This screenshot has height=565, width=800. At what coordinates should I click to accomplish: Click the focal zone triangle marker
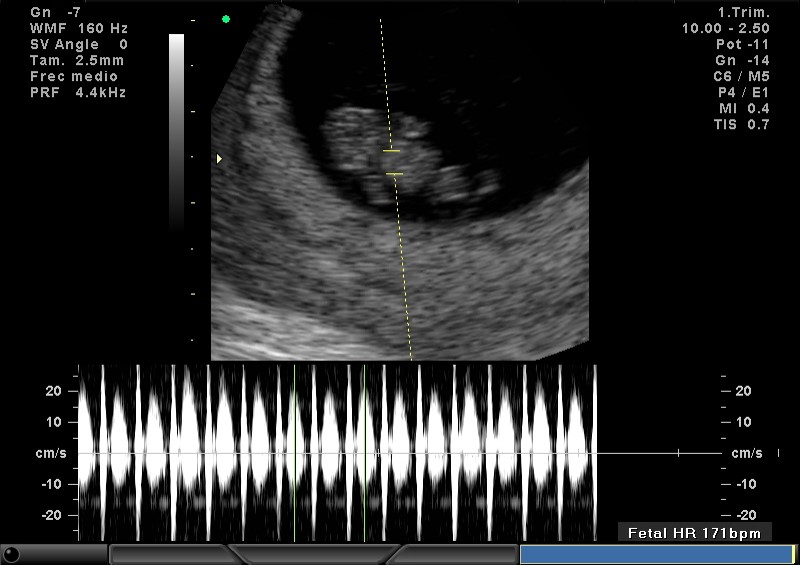pos(220,158)
